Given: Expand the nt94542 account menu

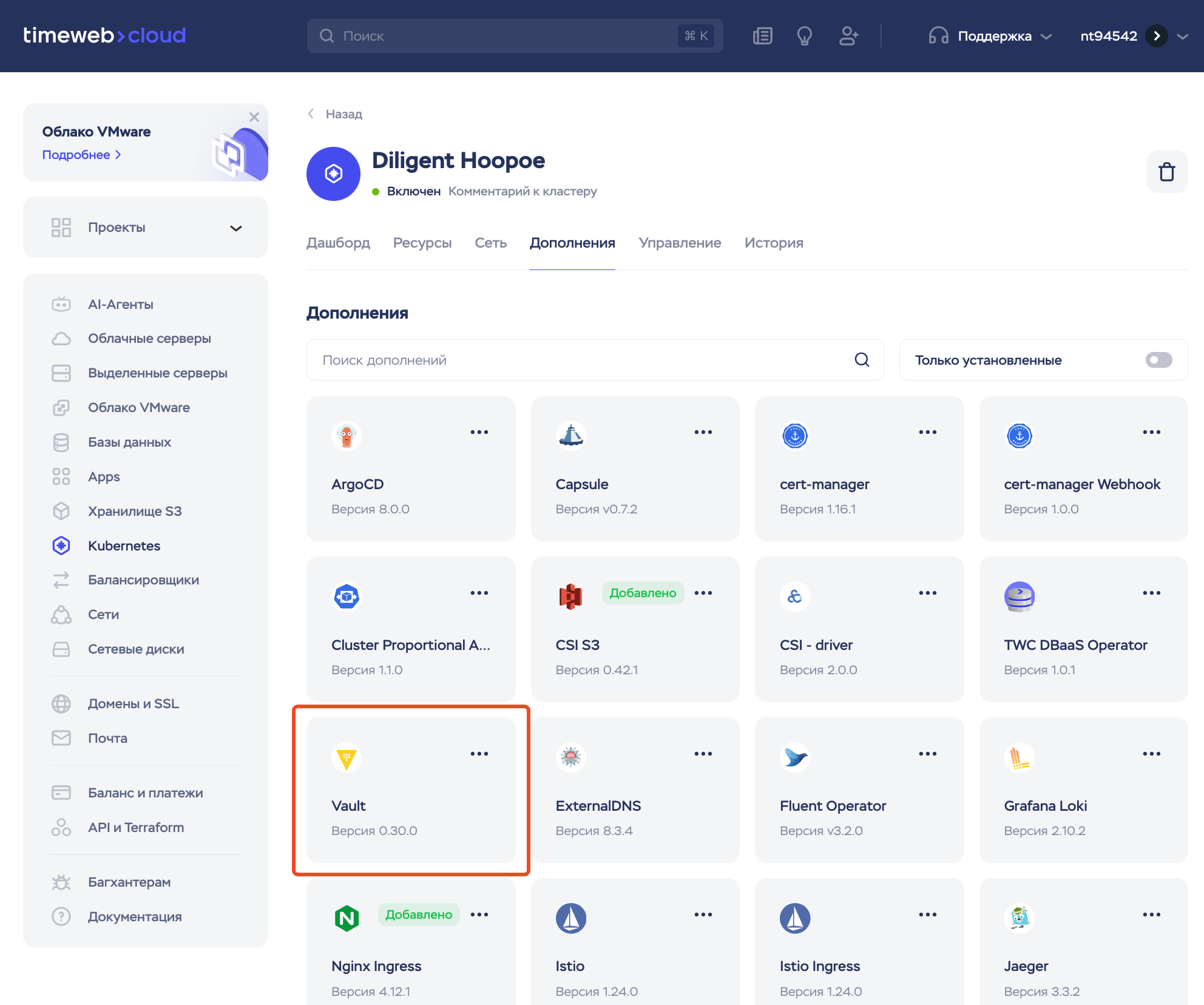Looking at the screenshot, I should coord(1182,36).
